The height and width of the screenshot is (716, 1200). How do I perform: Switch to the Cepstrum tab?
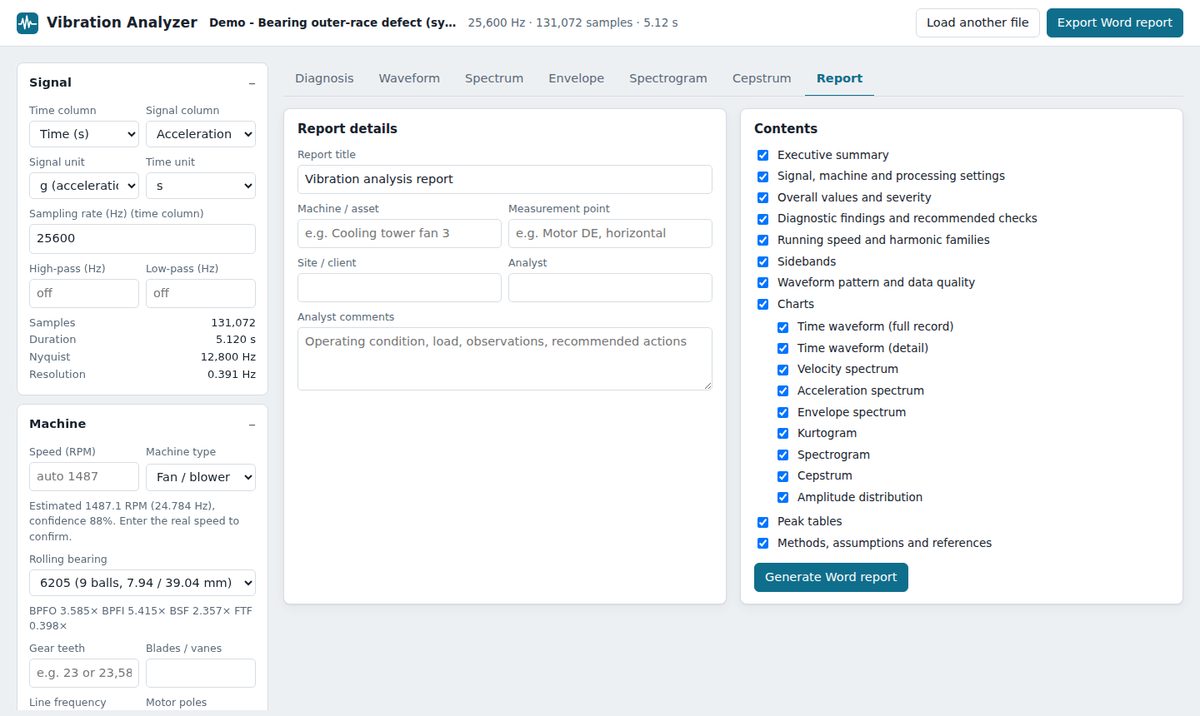[x=762, y=78]
